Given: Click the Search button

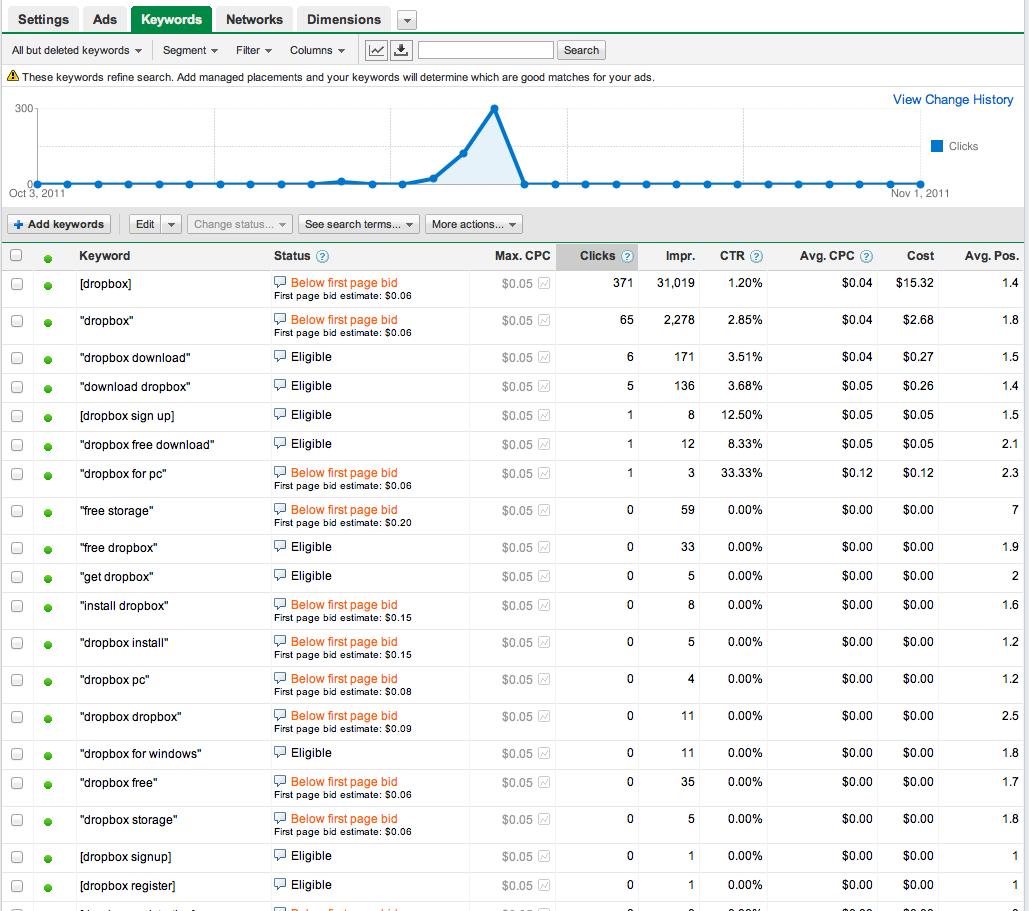Looking at the screenshot, I should [x=581, y=51].
